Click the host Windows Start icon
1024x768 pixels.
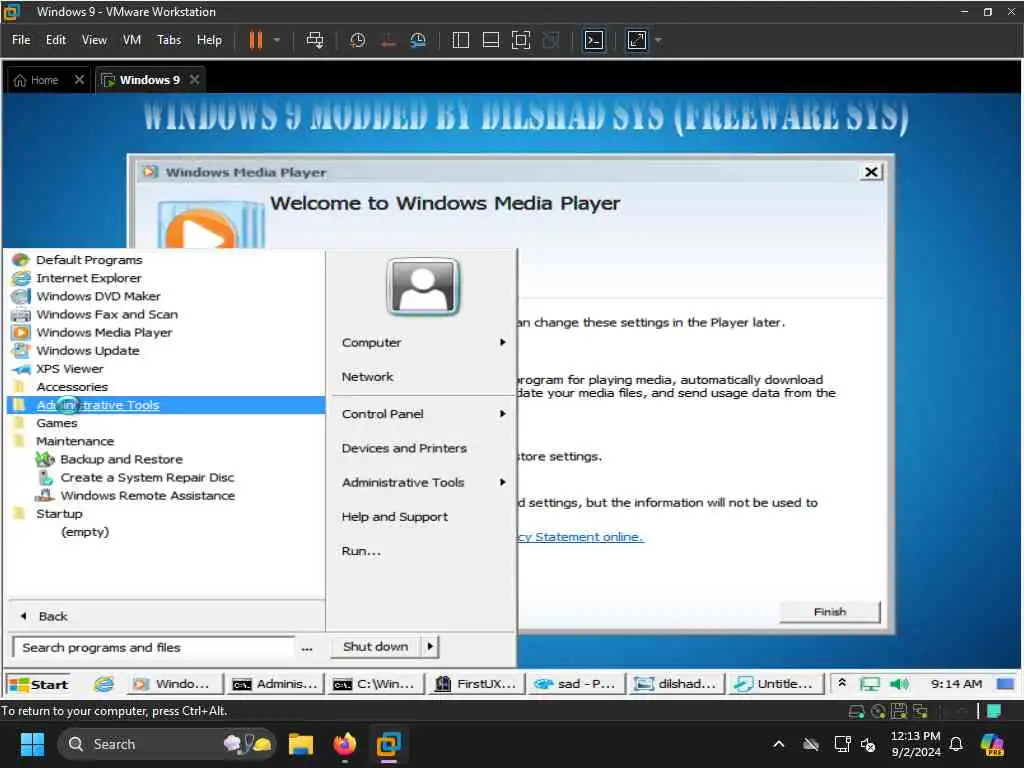[32, 744]
